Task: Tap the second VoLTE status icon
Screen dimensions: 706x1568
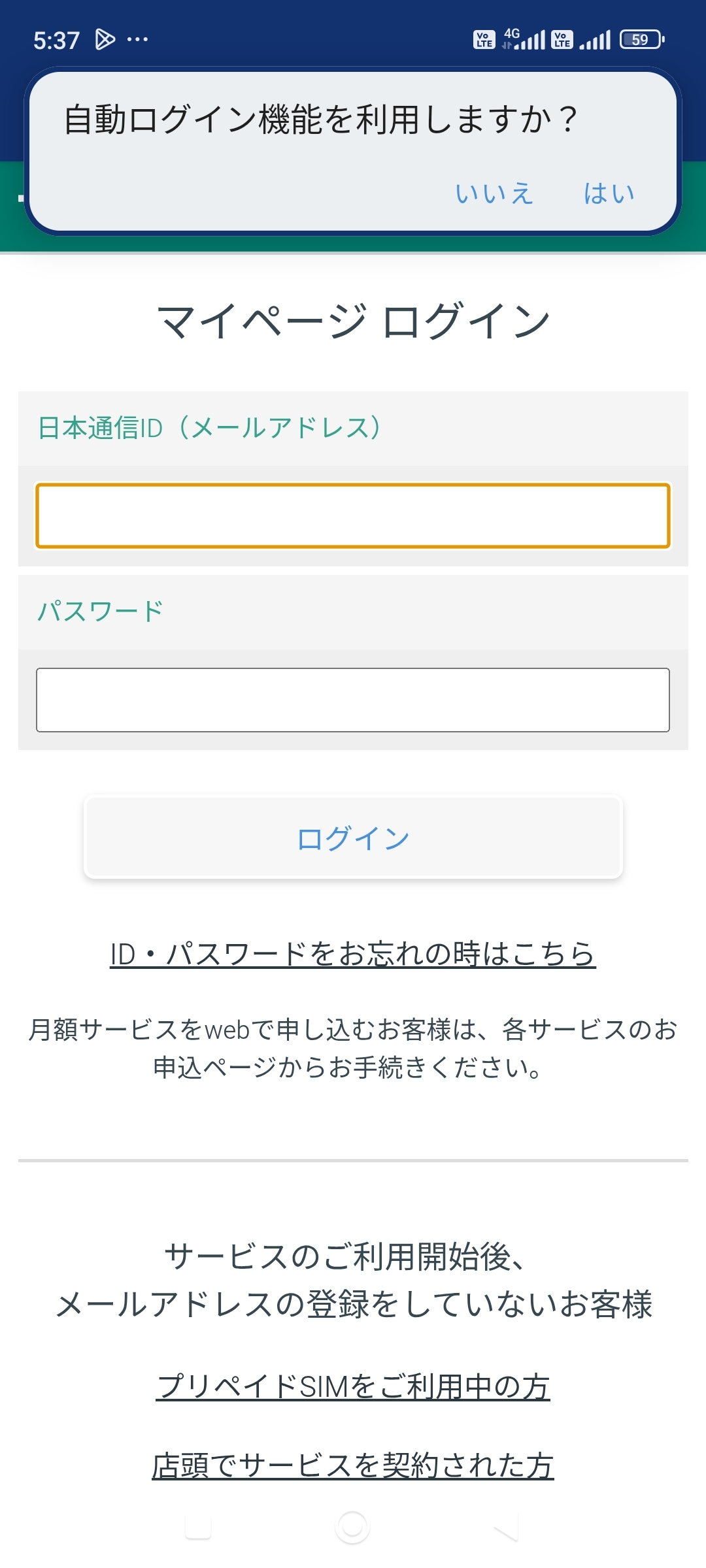Action: pyautogui.click(x=562, y=40)
